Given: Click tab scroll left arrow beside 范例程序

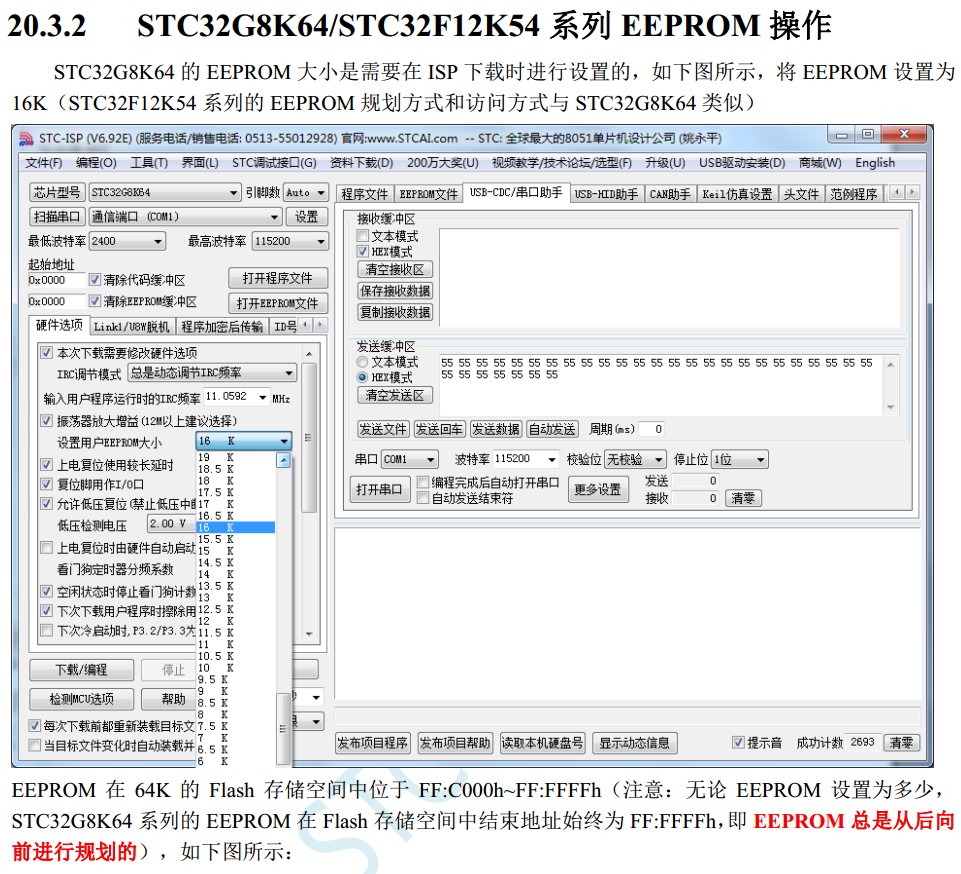Looking at the screenshot, I should [897, 193].
